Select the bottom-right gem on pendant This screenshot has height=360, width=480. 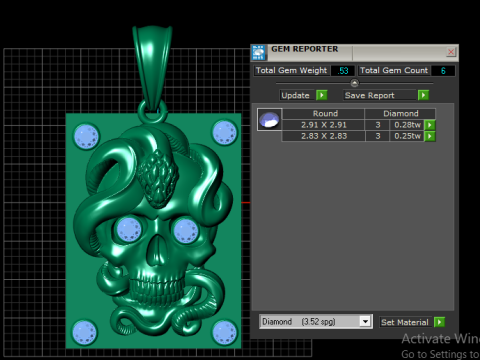tap(225, 332)
